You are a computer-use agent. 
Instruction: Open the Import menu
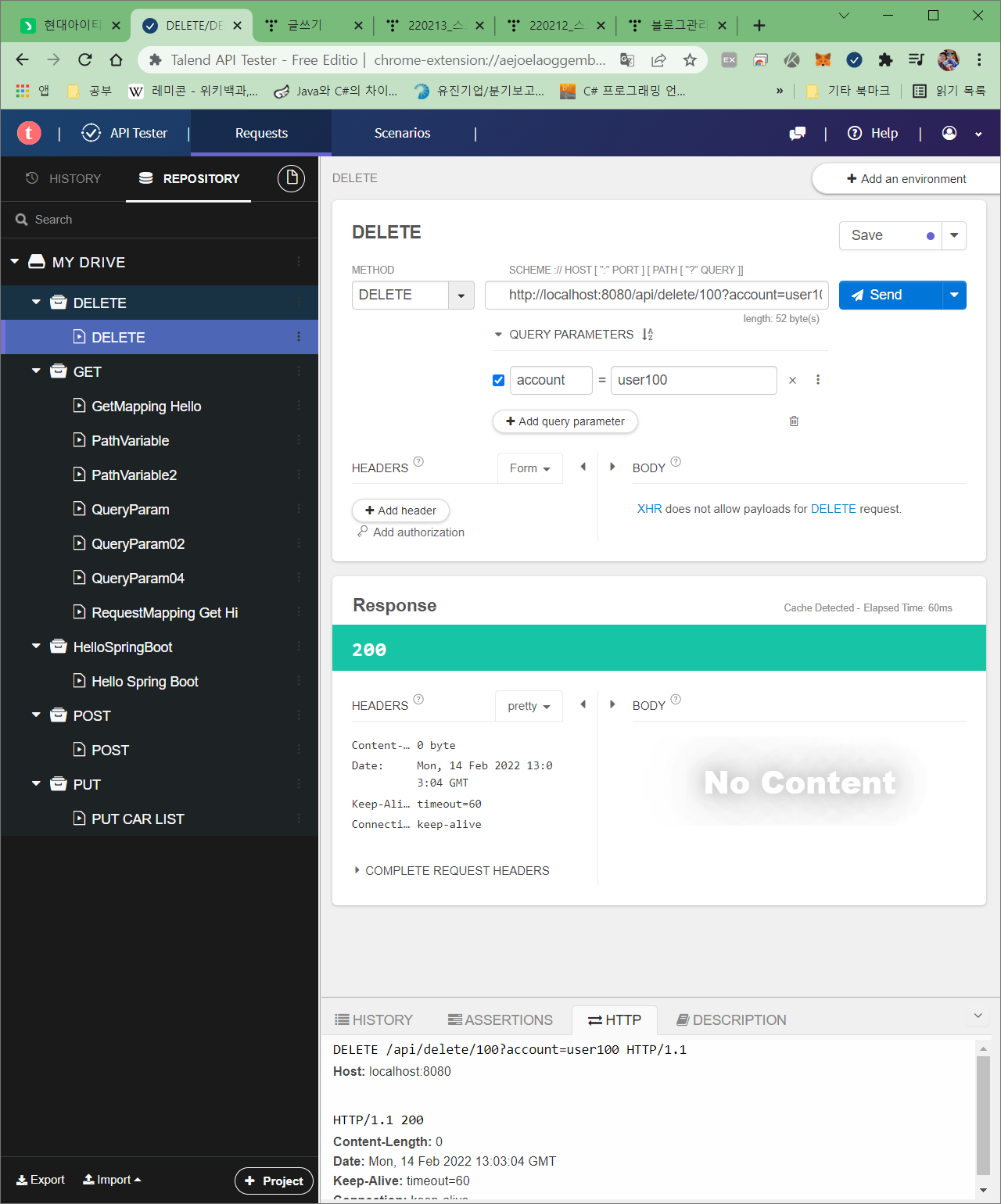click(112, 1180)
